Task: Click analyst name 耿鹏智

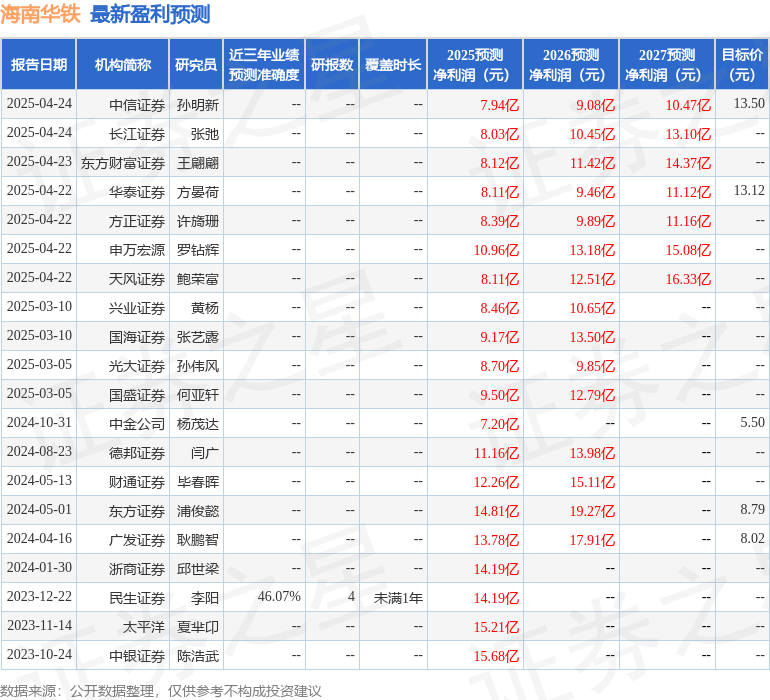Action: coord(198,539)
